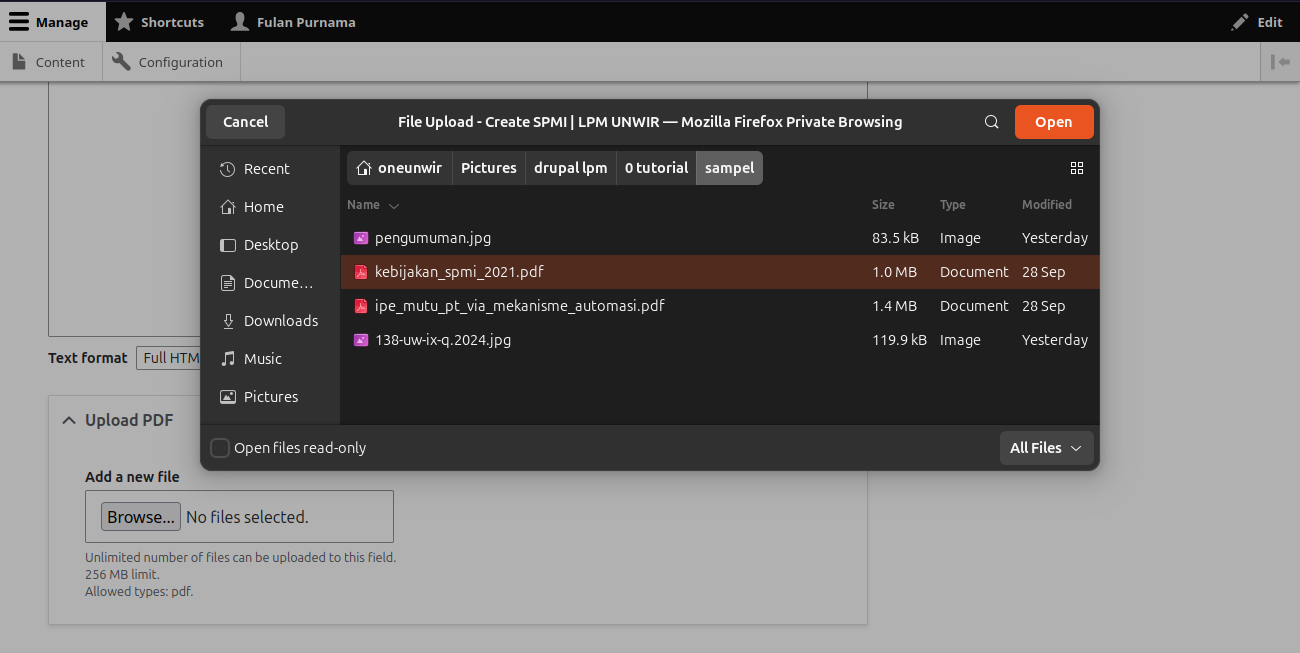Sort files by the Size column header
Viewport: 1300px width, 653px height.
(x=883, y=205)
